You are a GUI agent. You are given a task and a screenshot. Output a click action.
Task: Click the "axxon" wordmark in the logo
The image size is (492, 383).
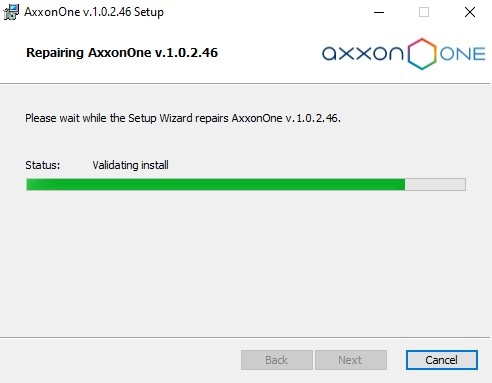point(363,54)
